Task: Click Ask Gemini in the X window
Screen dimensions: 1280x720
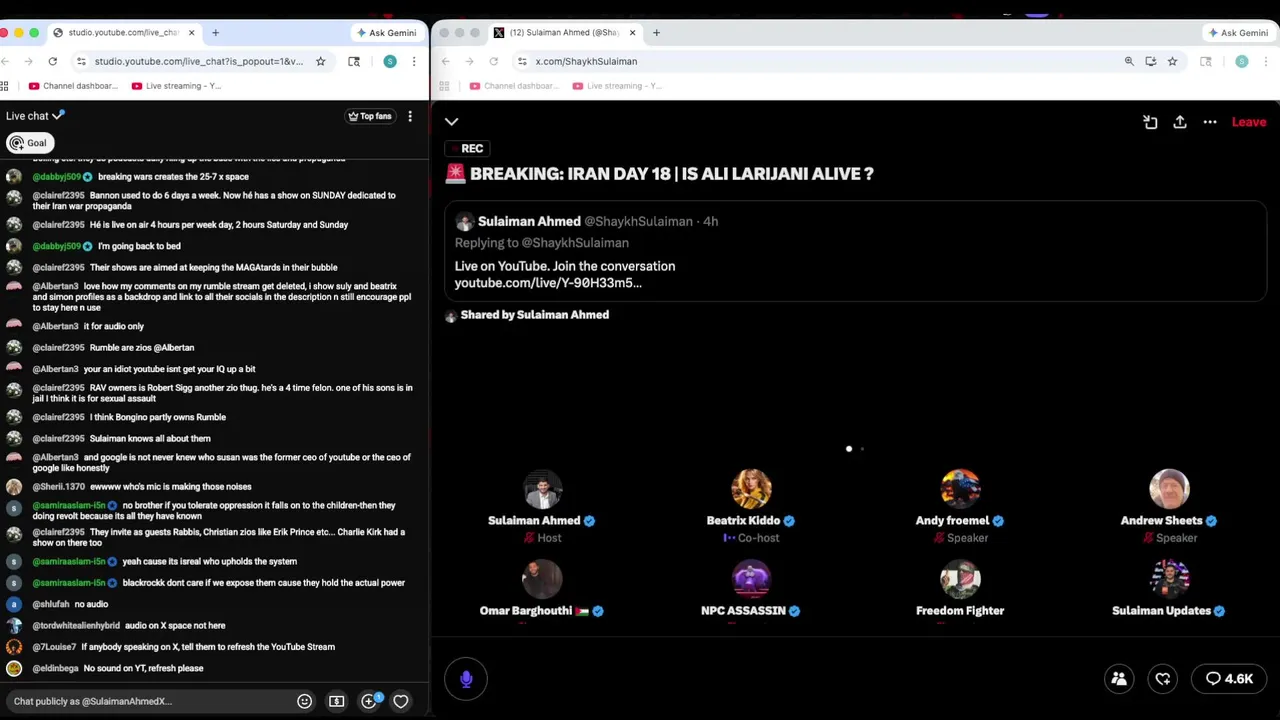Action: [1238, 33]
